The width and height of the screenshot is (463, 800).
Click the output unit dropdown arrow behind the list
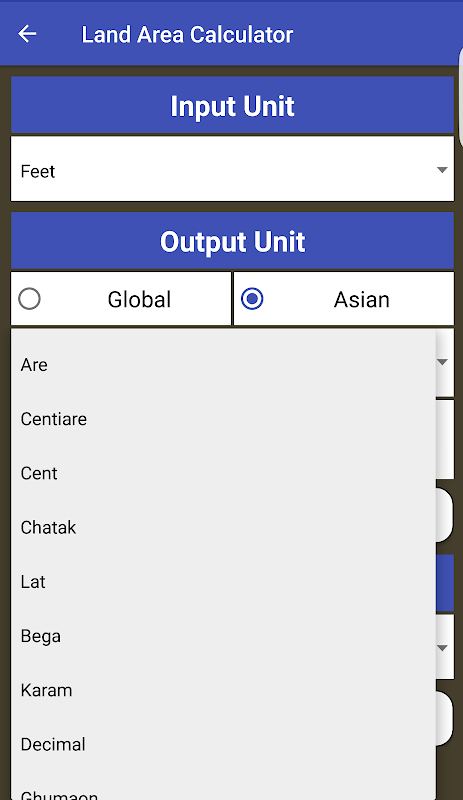click(443, 362)
